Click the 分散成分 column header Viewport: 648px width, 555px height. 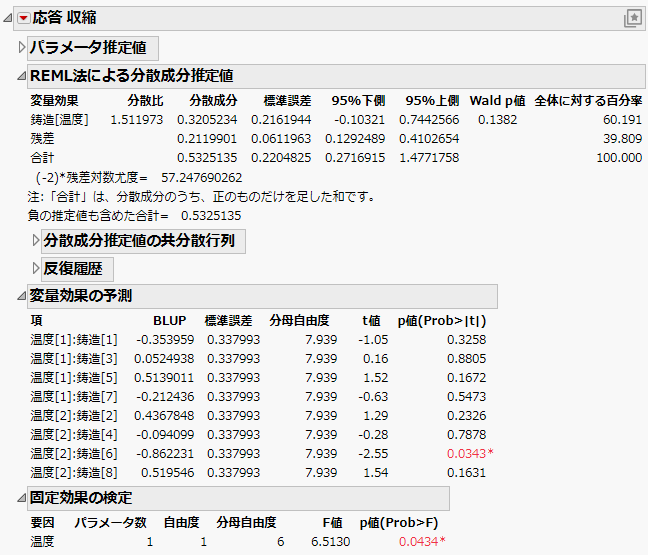point(213,100)
